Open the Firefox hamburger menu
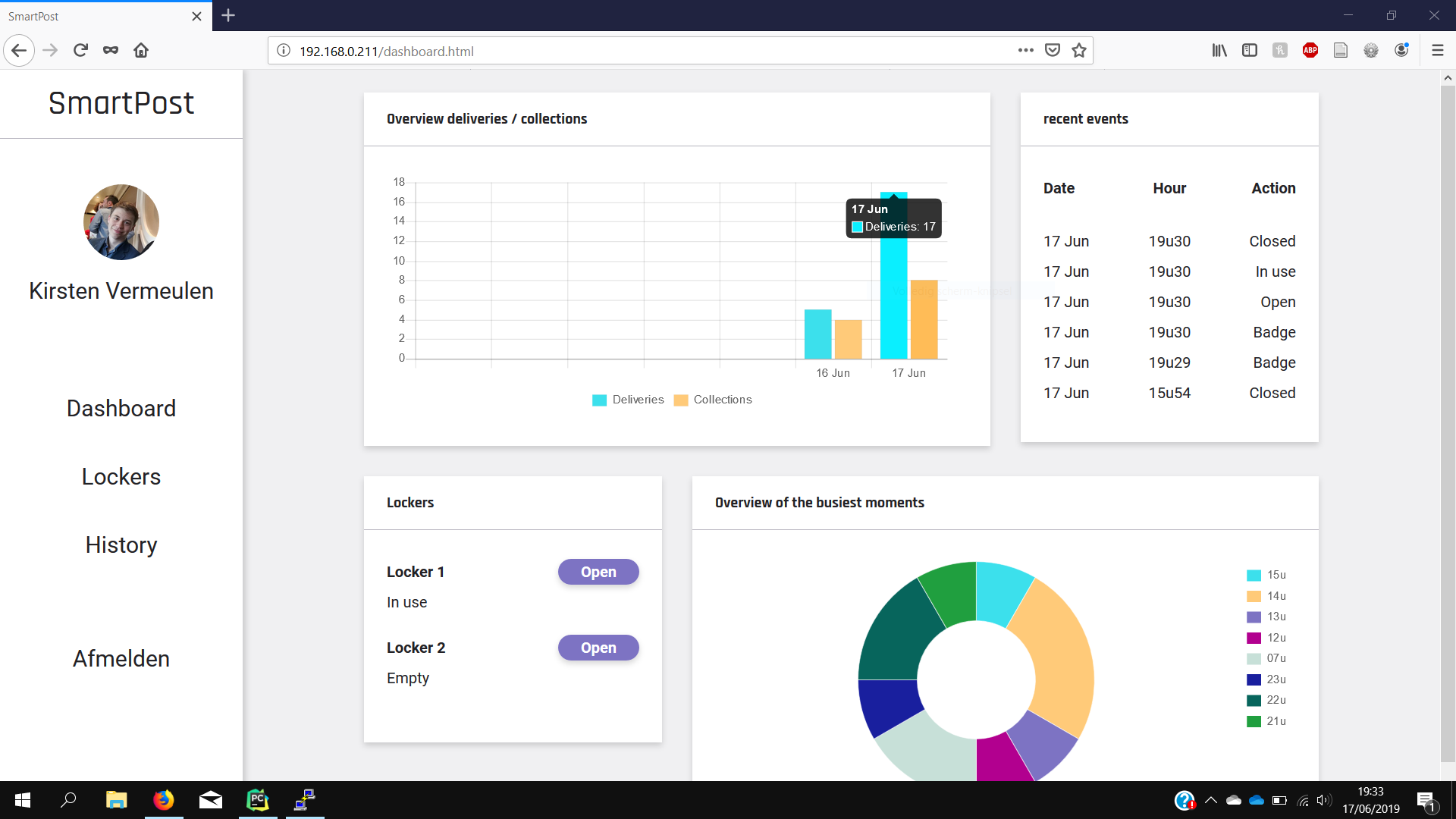The image size is (1456, 819). point(1437,51)
